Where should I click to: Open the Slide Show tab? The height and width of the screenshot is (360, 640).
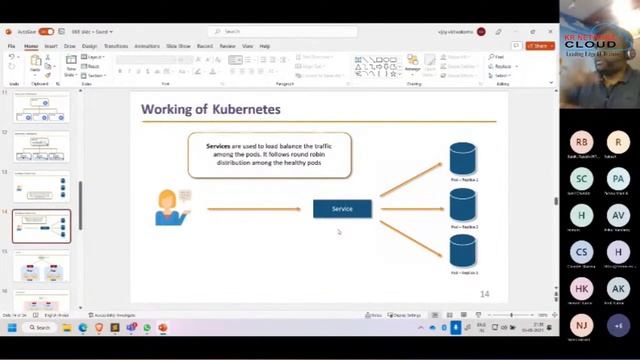[178, 46]
